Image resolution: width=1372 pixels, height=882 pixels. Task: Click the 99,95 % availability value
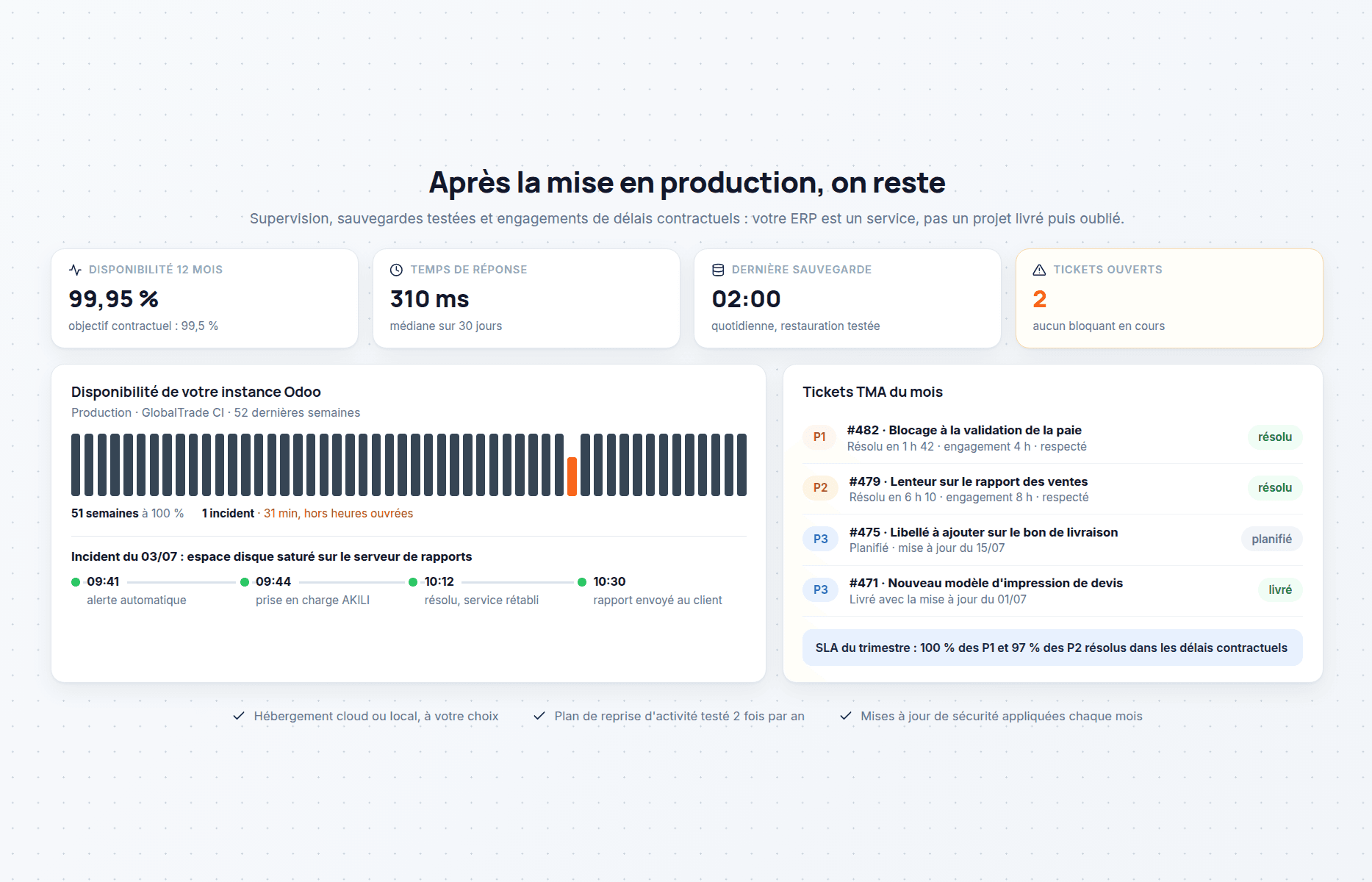coord(114,299)
